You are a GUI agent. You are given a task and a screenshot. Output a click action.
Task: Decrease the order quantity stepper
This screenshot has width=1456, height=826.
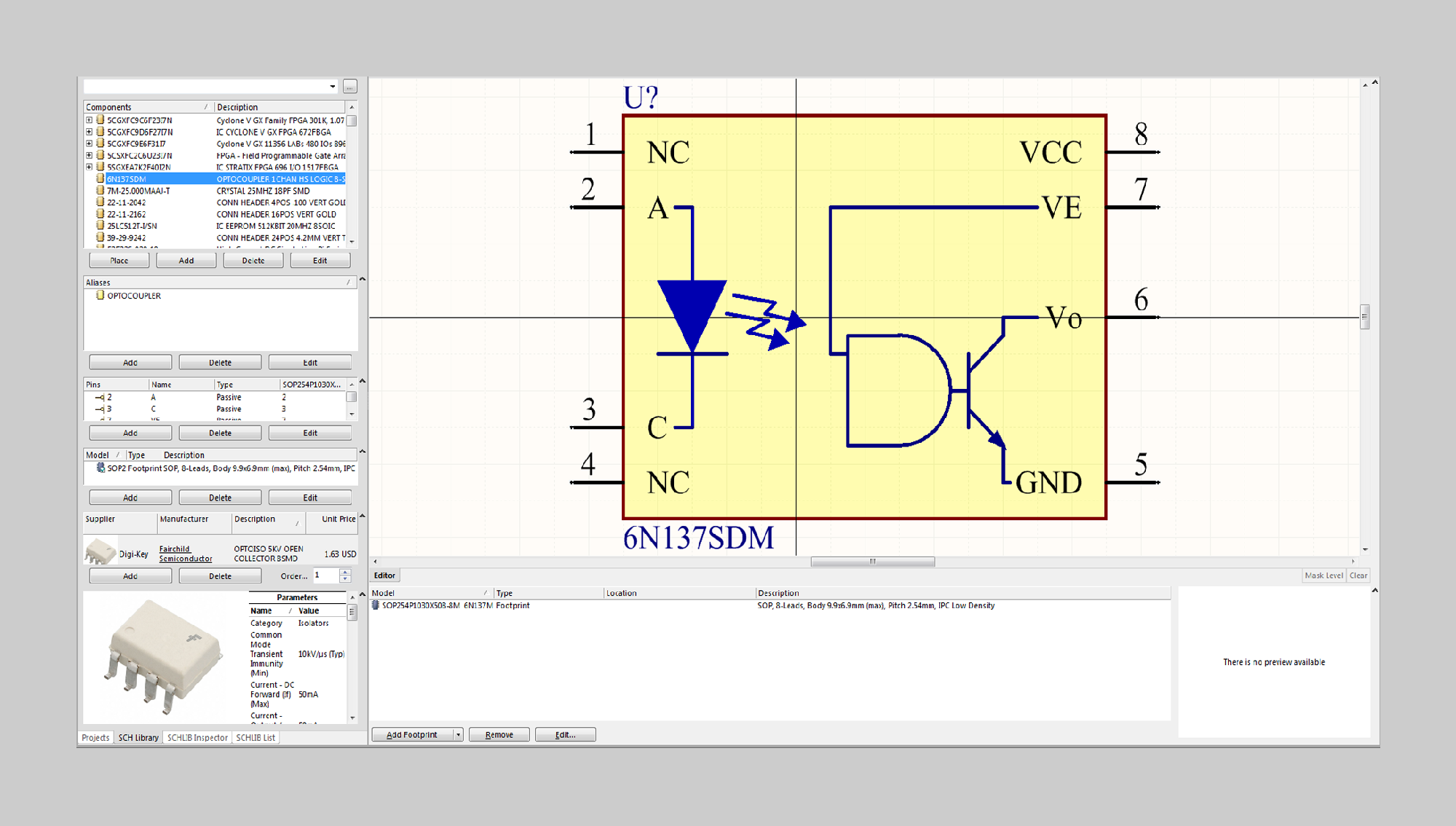[x=345, y=580]
